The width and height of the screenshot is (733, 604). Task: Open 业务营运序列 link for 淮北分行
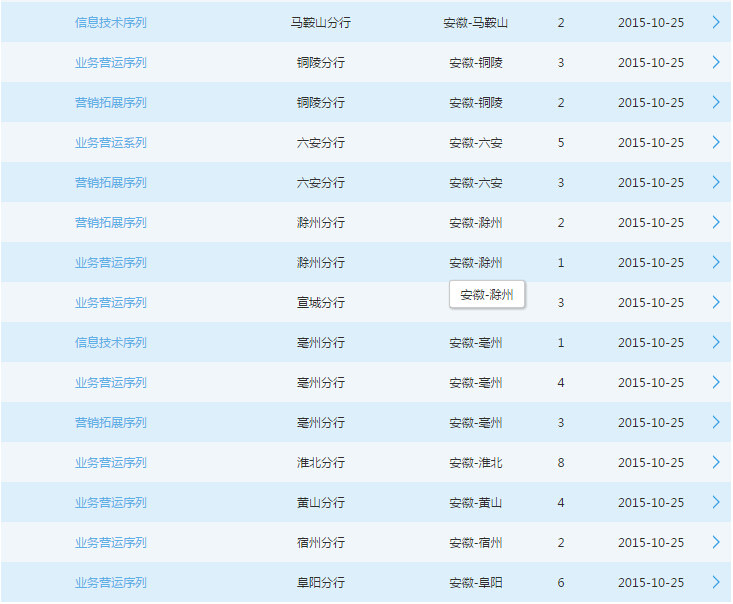click(110, 462)
